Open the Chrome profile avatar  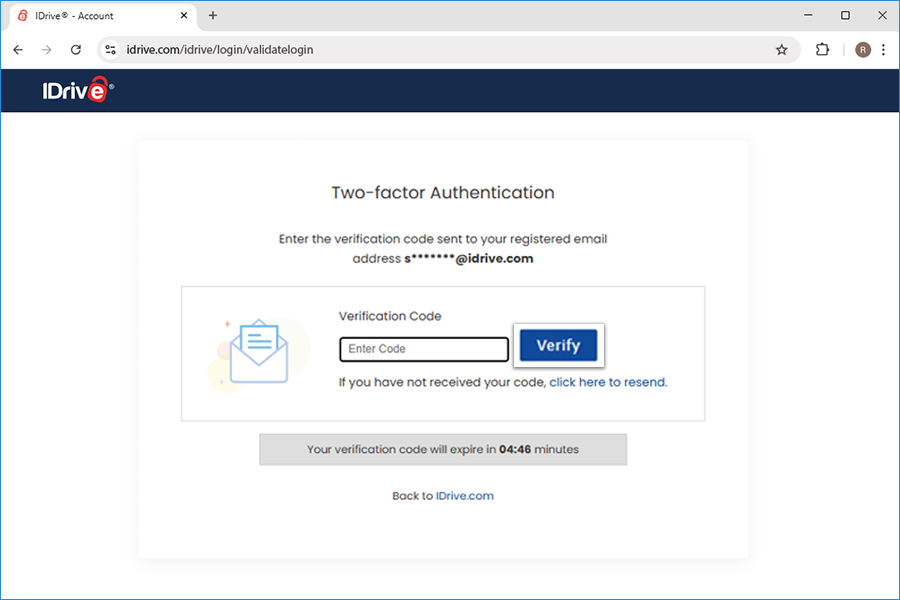tap(863, 50)
